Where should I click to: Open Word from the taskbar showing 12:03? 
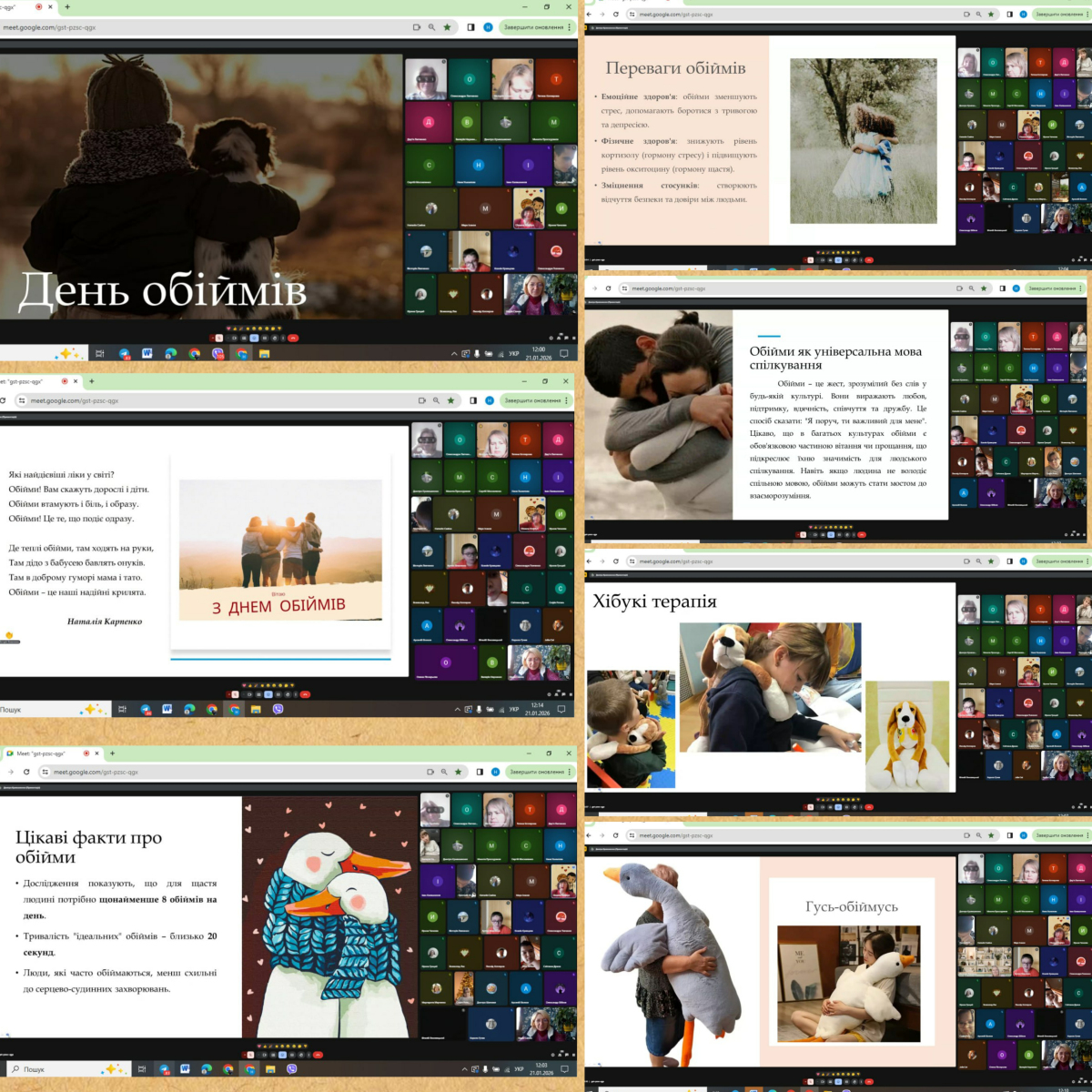tap(185, 1069)
